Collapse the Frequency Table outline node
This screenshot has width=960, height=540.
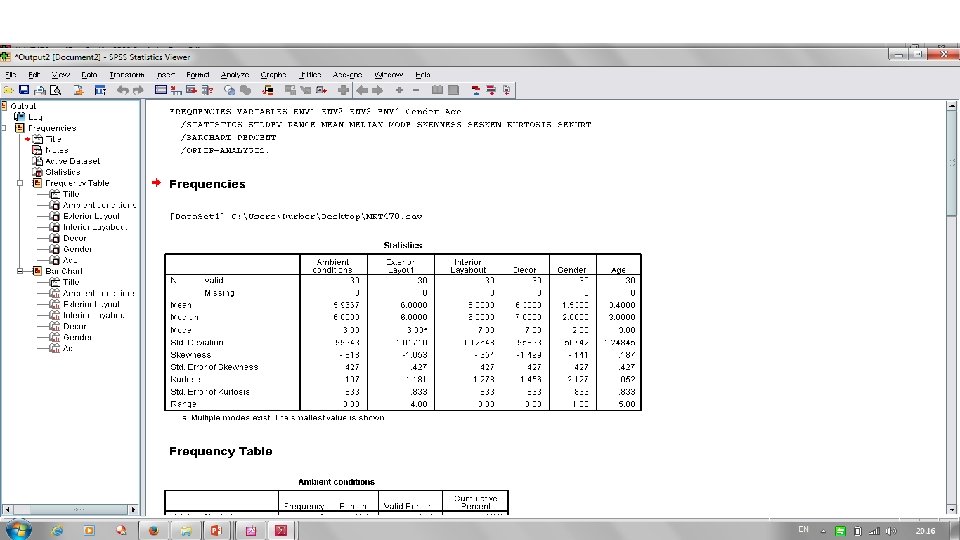(x=20, y=183)
